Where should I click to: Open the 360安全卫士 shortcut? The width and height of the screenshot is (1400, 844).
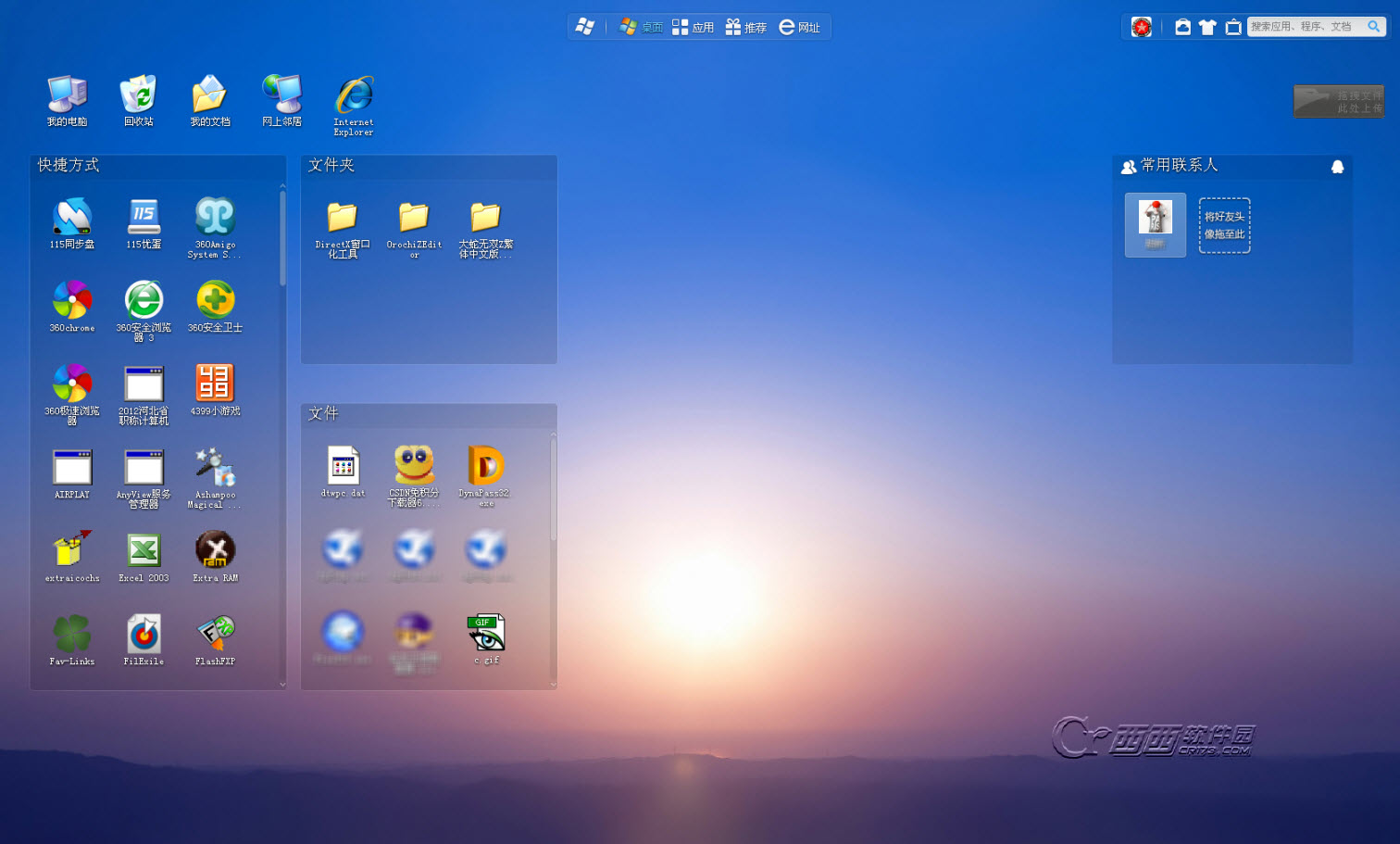click(215, 300)
